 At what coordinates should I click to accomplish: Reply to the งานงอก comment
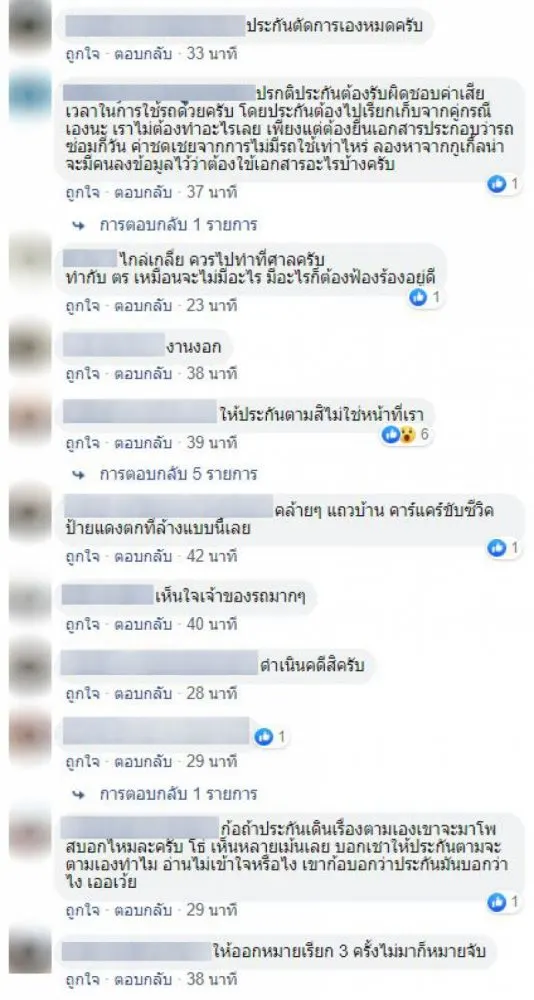pyautogui.click(x=143, y=373)
